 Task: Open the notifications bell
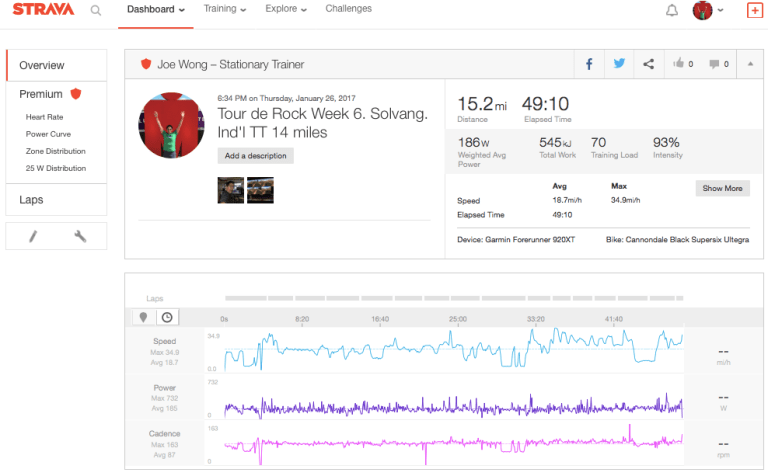672,11
